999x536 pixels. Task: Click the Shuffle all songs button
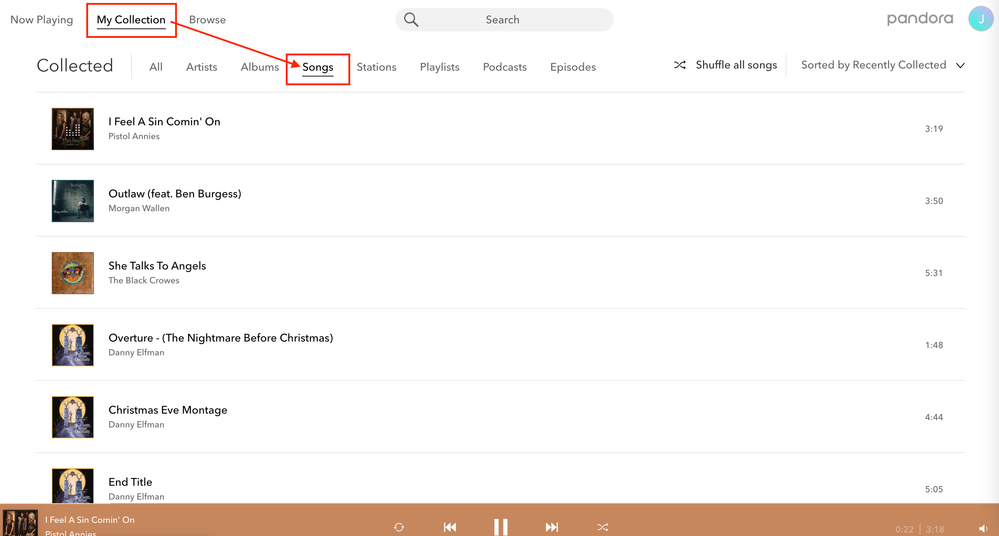tap(725, 65)
